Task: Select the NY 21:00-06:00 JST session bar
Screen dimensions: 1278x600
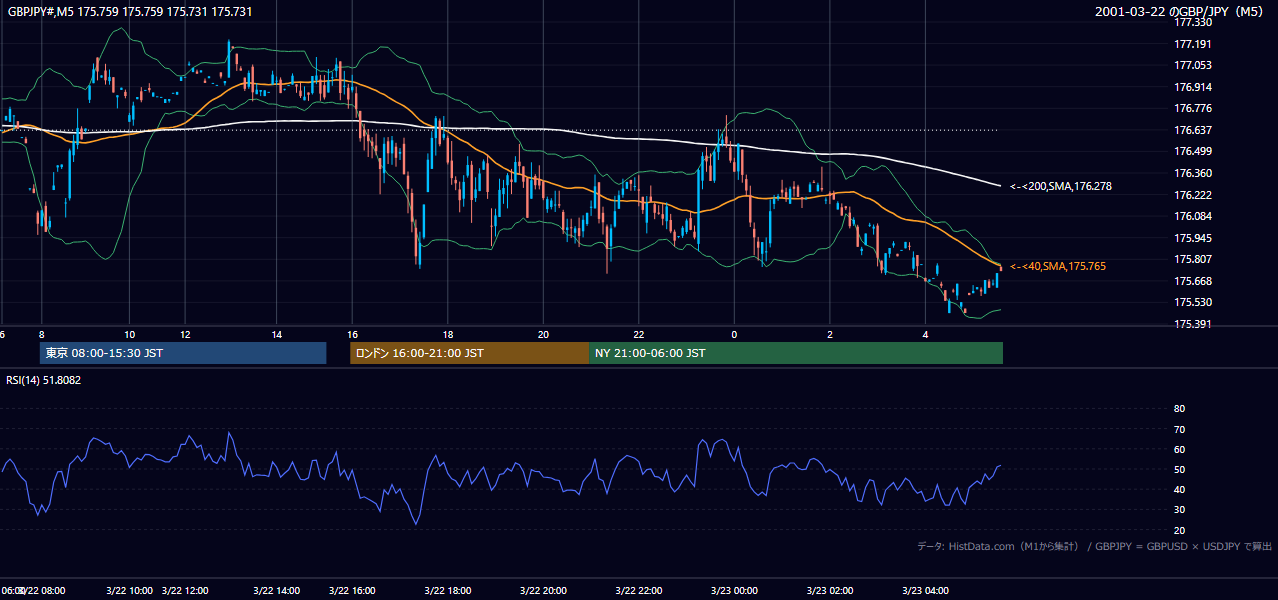Action: pos(796,353)
